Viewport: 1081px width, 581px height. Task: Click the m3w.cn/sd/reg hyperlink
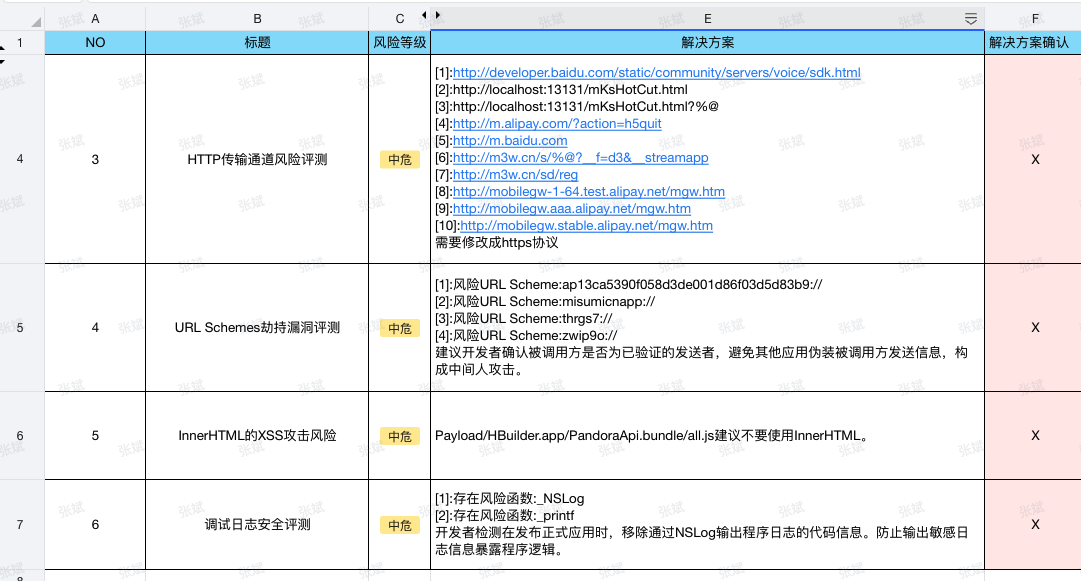[x=515, y=175]
